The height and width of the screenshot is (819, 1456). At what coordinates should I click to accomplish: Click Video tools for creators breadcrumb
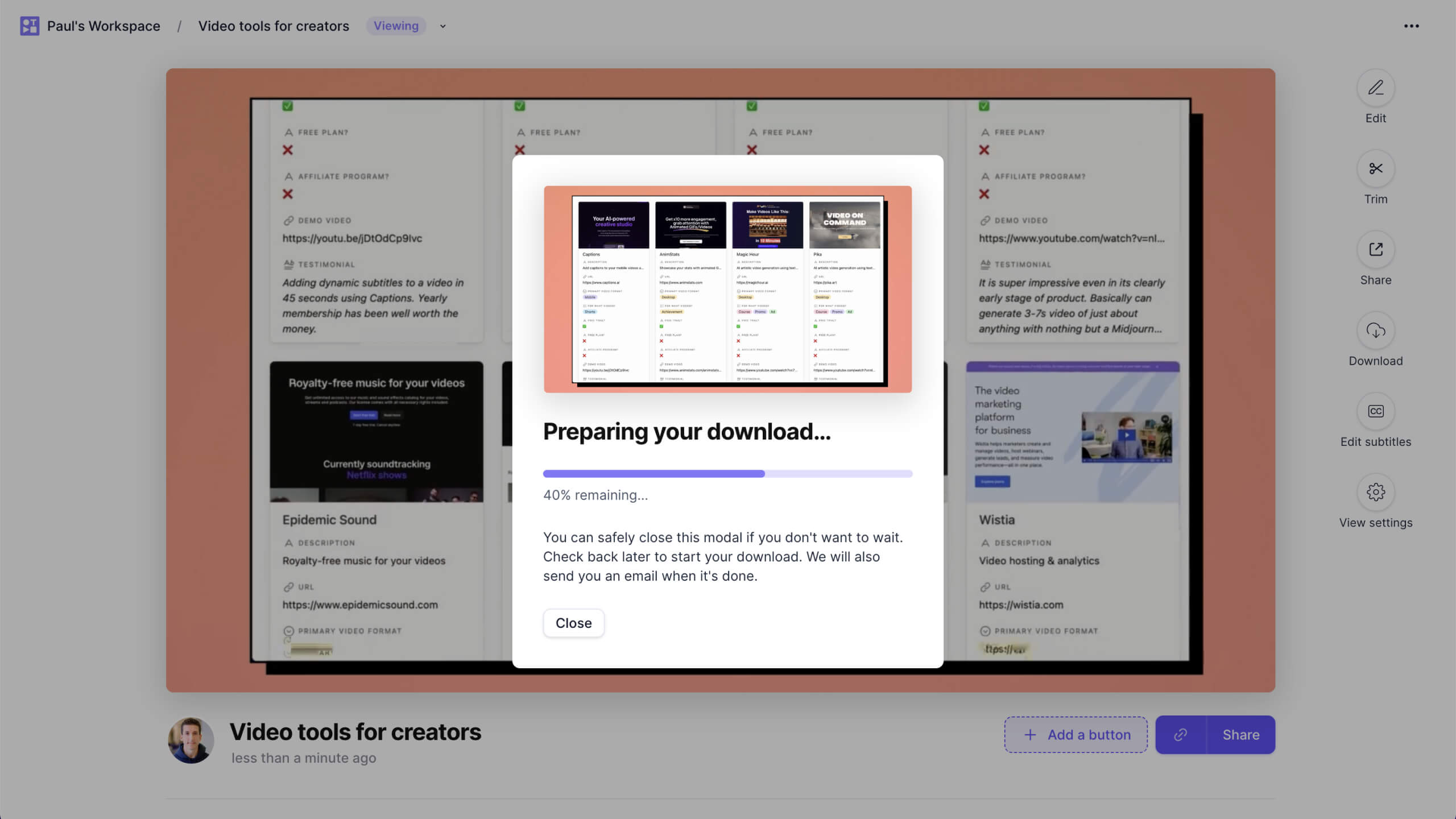pyautogui.click(x=274, y=26)
